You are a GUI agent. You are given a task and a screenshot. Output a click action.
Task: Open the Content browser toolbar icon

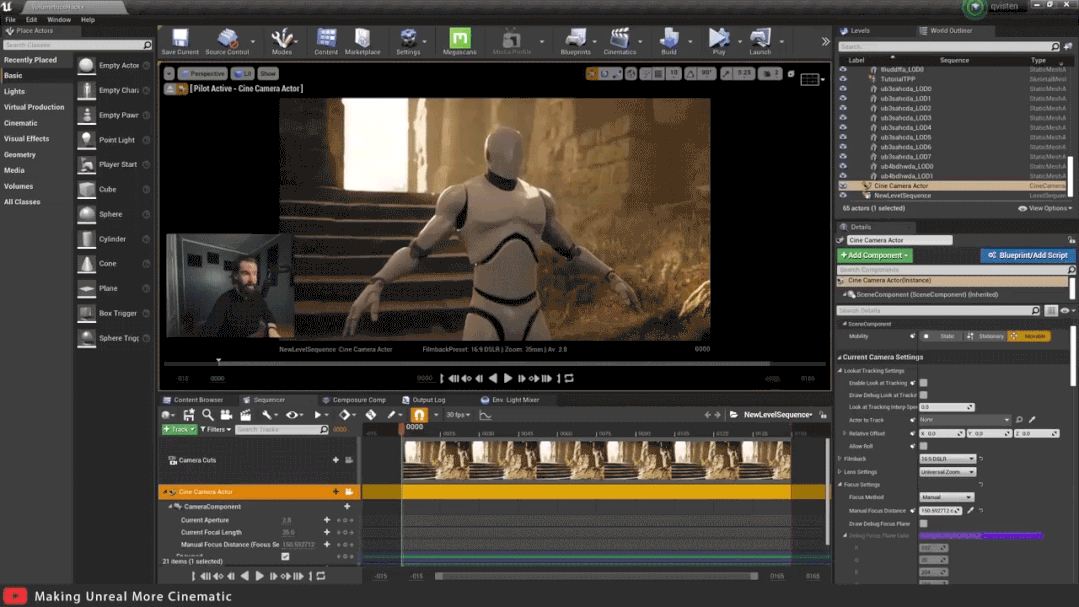(326, 41)
